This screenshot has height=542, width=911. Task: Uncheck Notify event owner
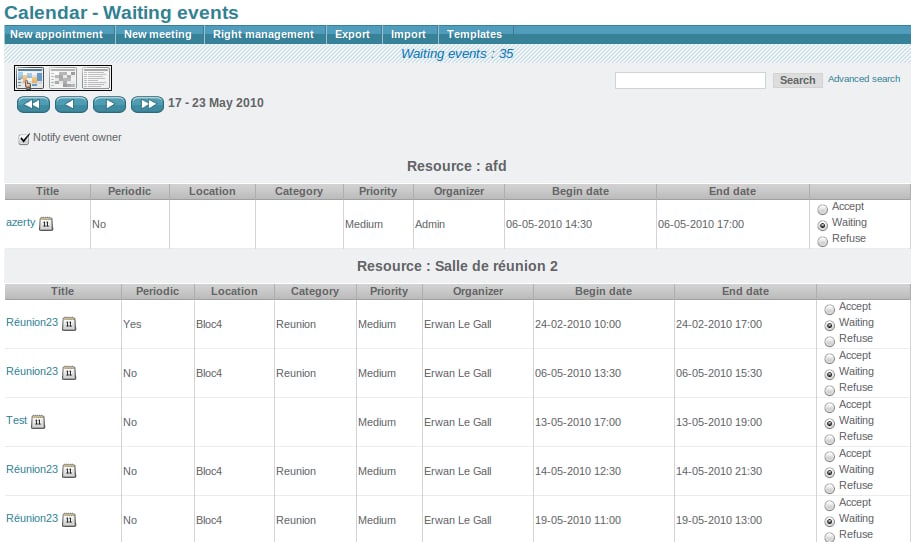pyautogui.click(x=24, y=138)
